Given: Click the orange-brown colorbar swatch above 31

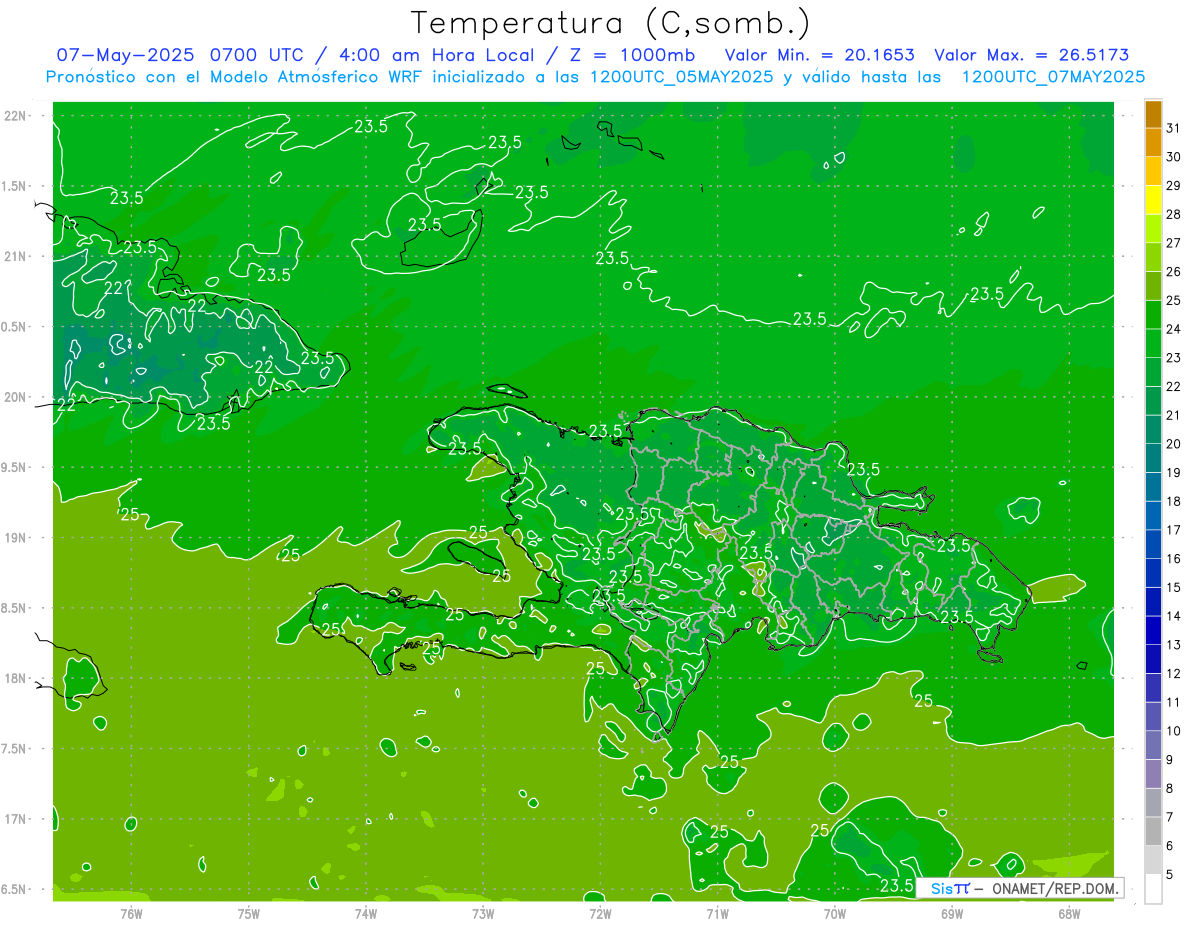Looking at the screenshot, I should [1153, 114].
